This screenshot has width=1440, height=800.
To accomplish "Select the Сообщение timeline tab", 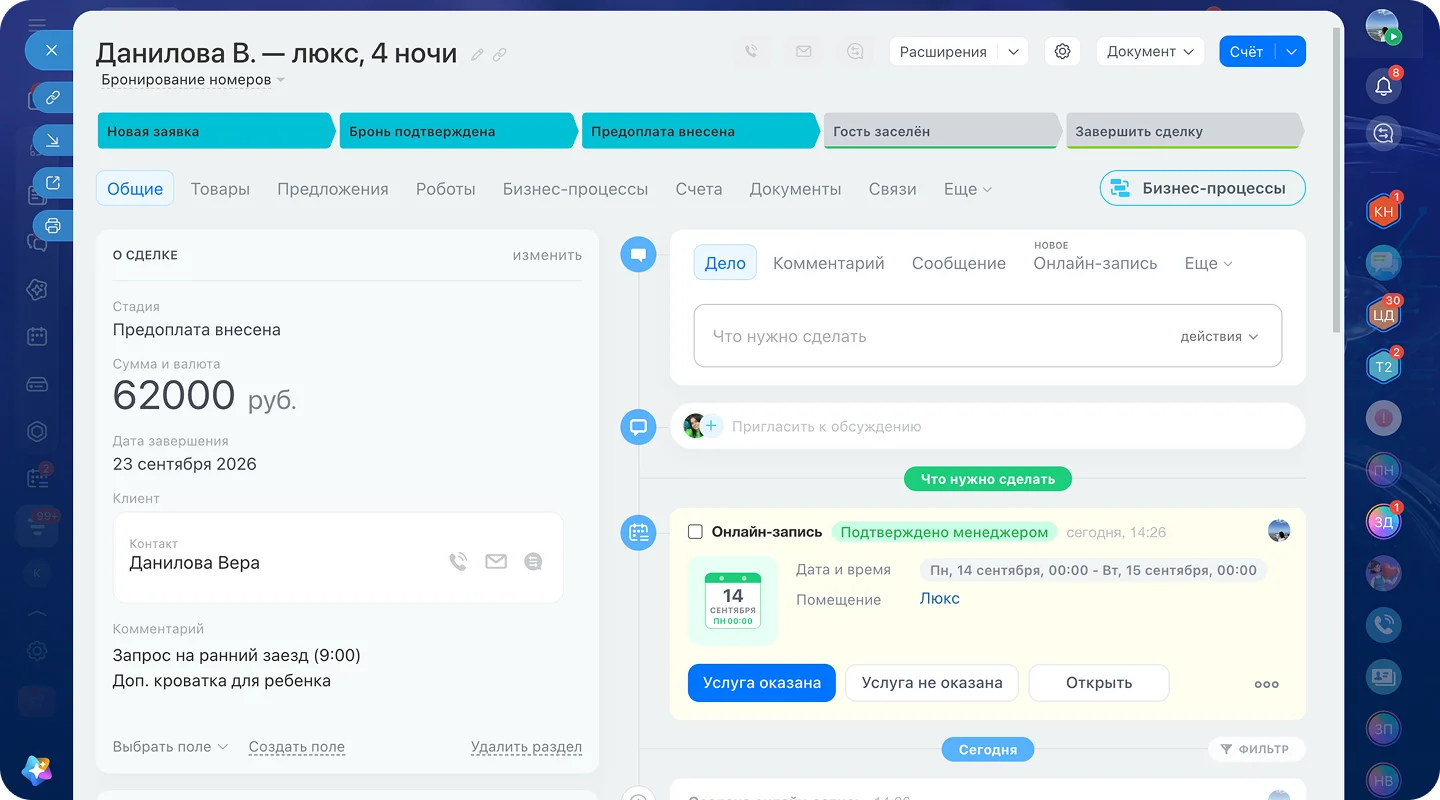I will coord(959,263).
